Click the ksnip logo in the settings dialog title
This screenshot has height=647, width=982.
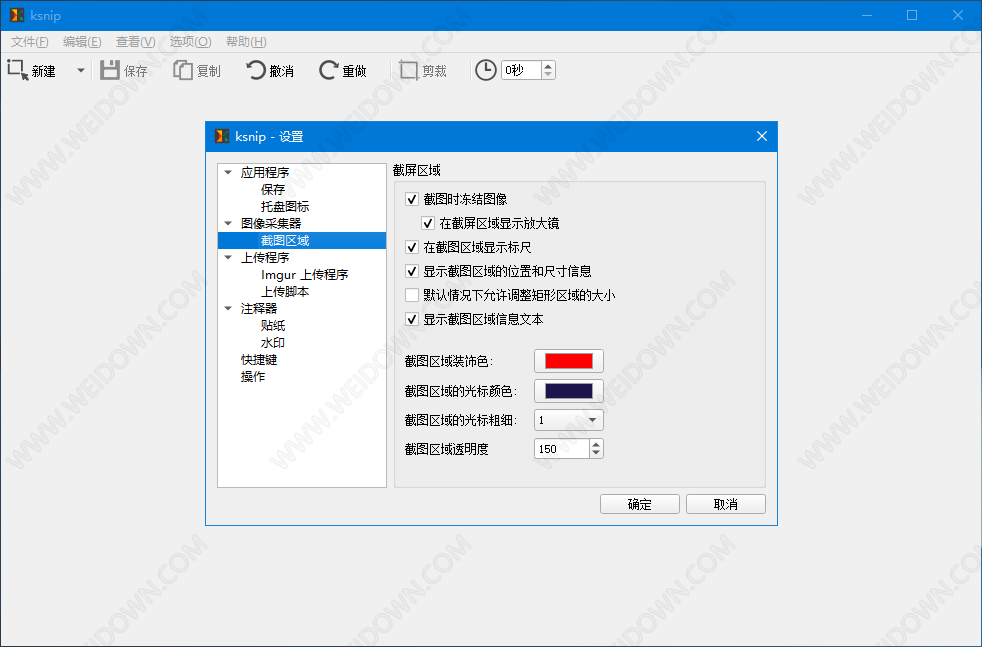click(x=222, y=136)
